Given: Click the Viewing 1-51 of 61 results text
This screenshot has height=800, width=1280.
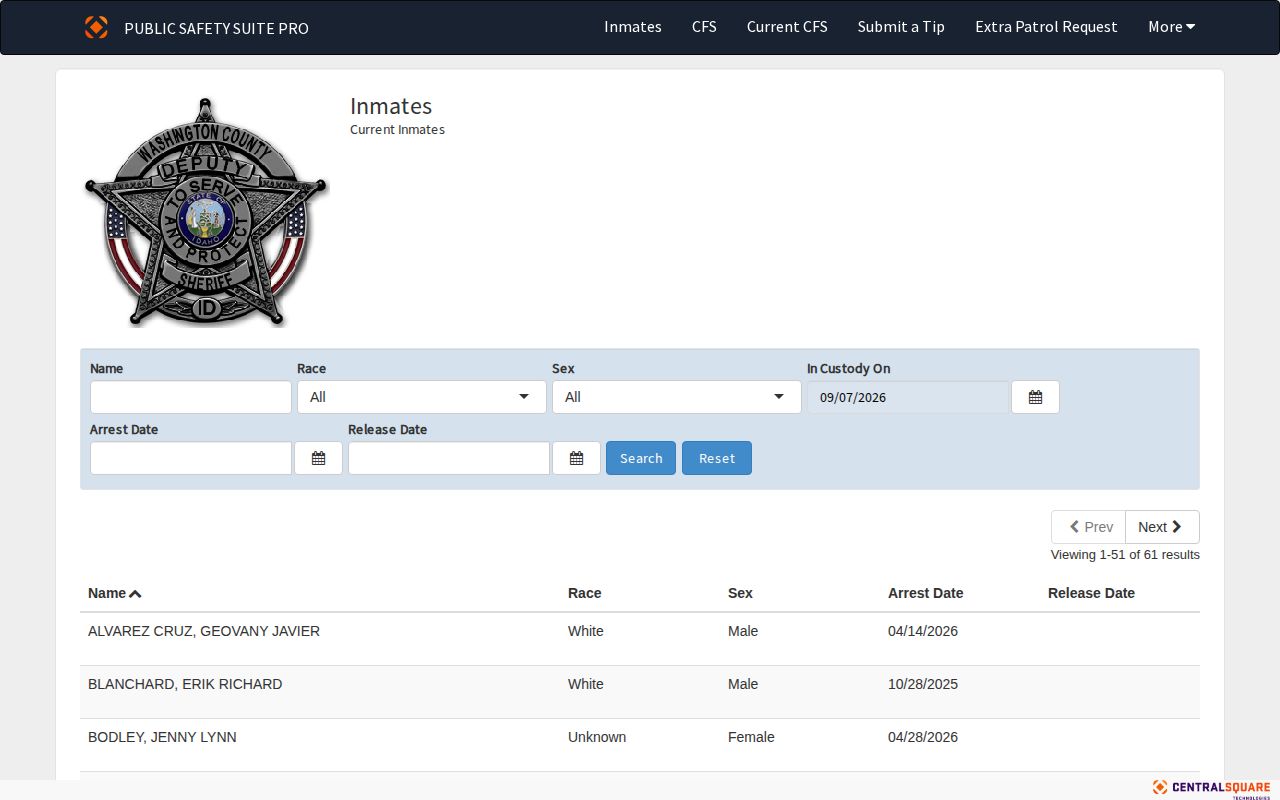Looking at the screenshot, I should [x=1125, y=554].
